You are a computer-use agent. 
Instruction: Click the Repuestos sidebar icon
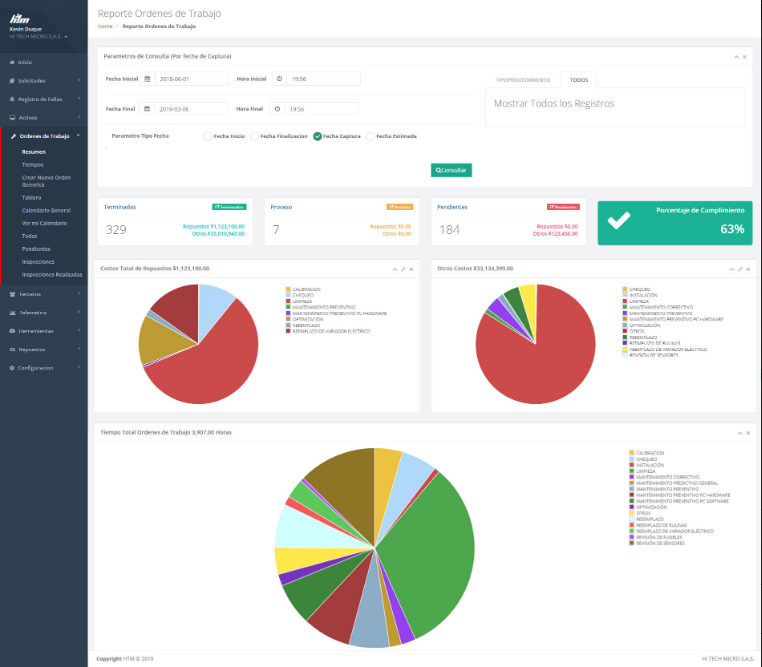tap(12, 349)
